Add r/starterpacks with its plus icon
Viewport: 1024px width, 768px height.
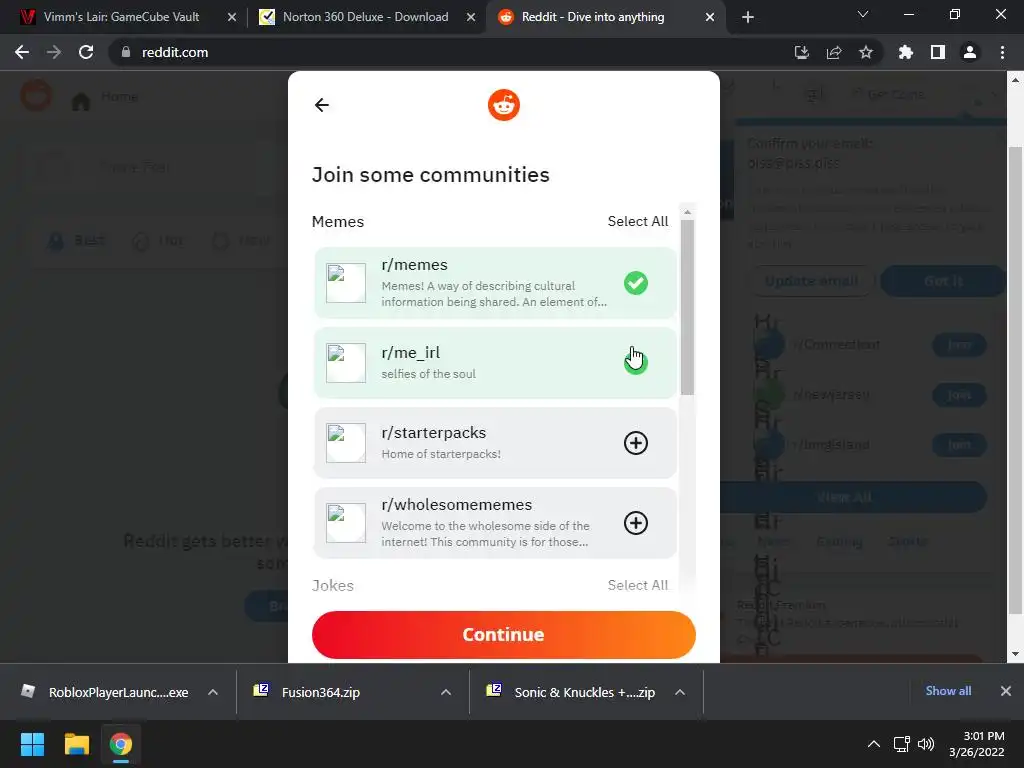(635, 443)
